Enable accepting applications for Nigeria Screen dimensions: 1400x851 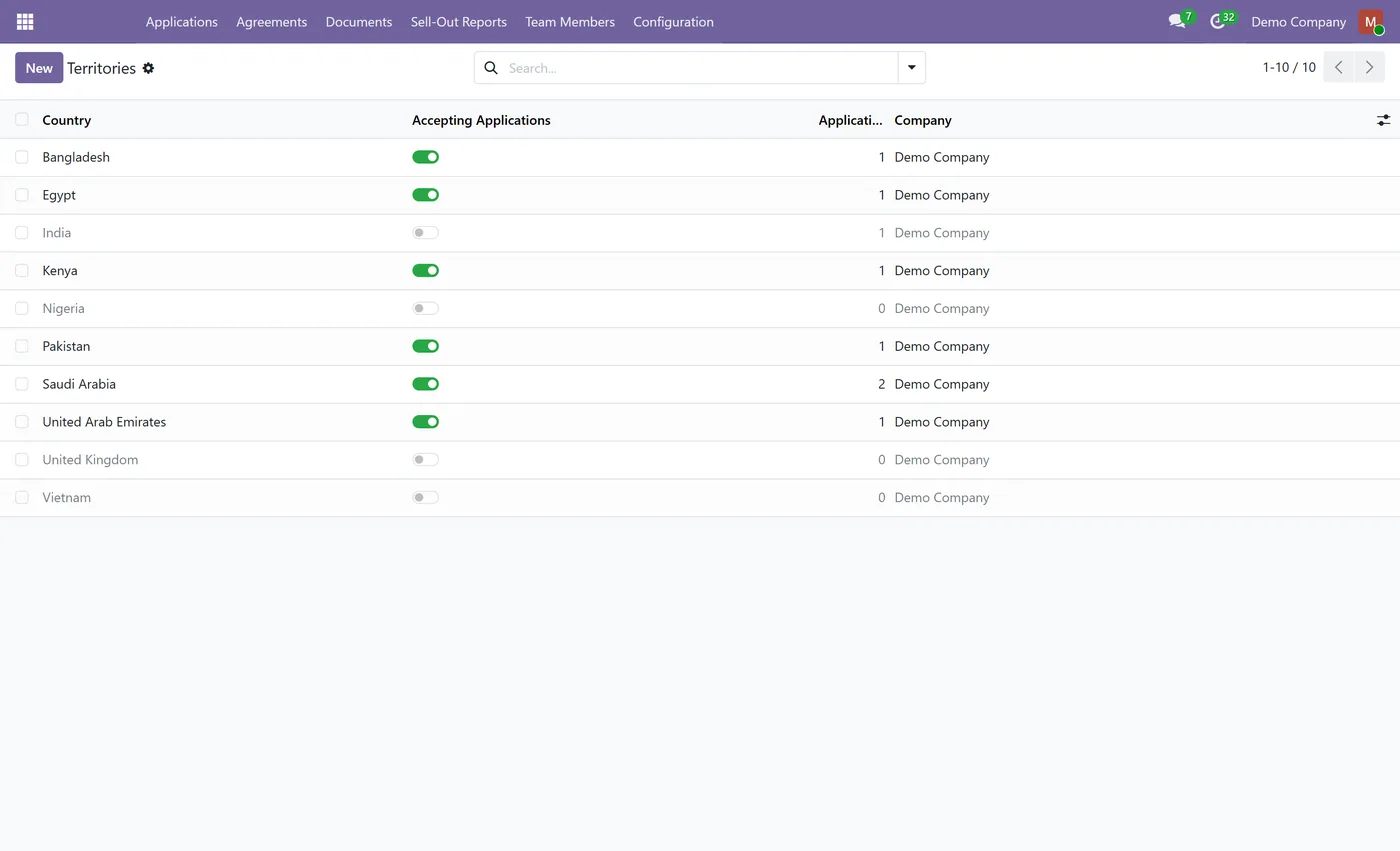tap(425, 308)
